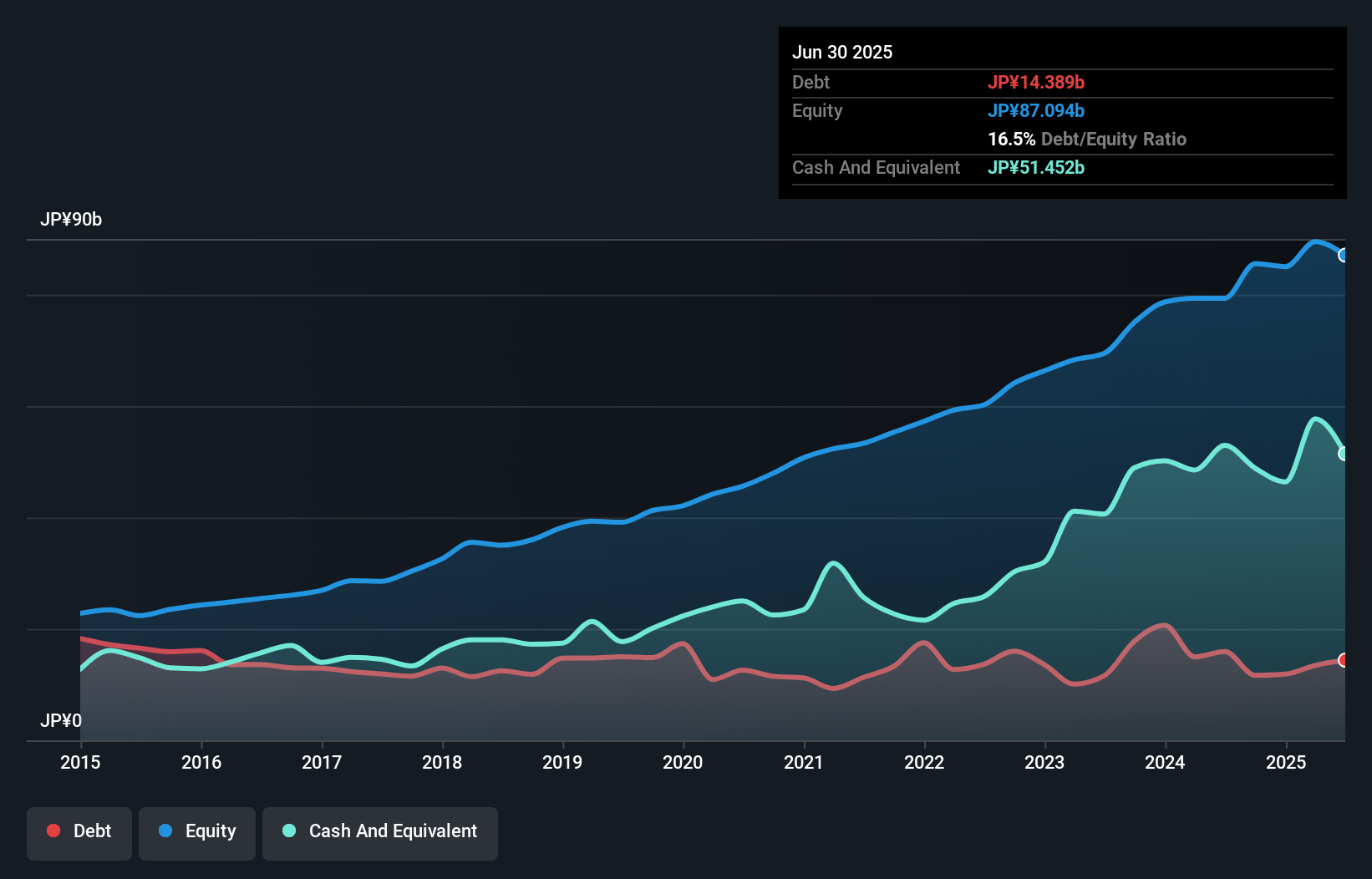Click the Equity value JP¥87.094b in the tooltip
1372x879 pixels.
pyautogui.click(x=1036, y=110)
